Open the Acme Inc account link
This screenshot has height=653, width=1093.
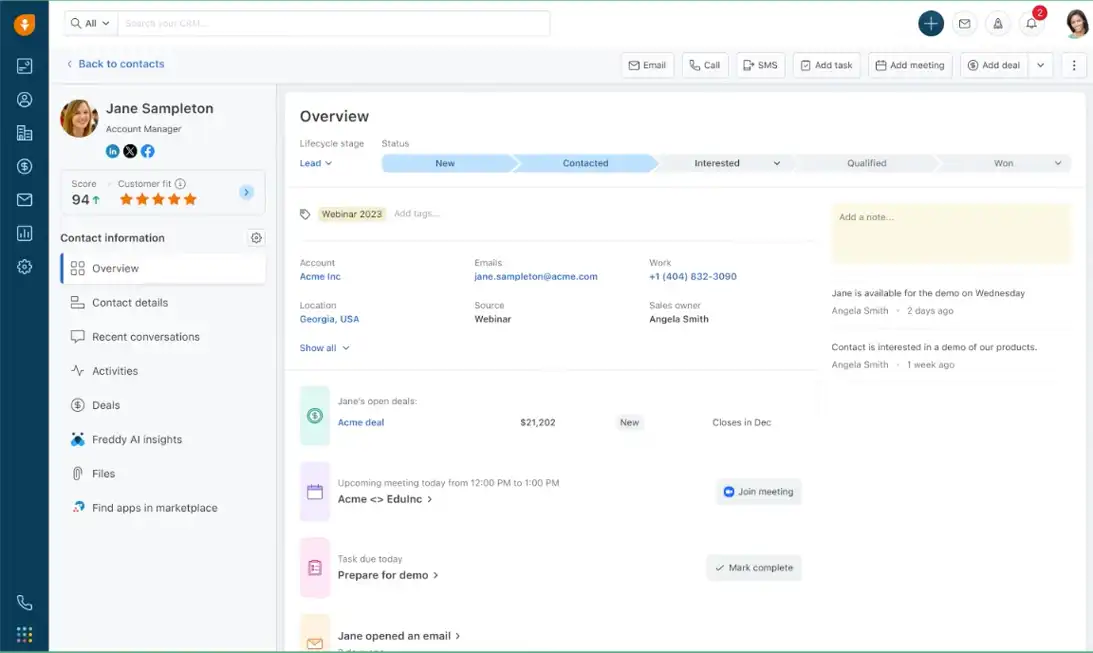click(x=320, y=277)
